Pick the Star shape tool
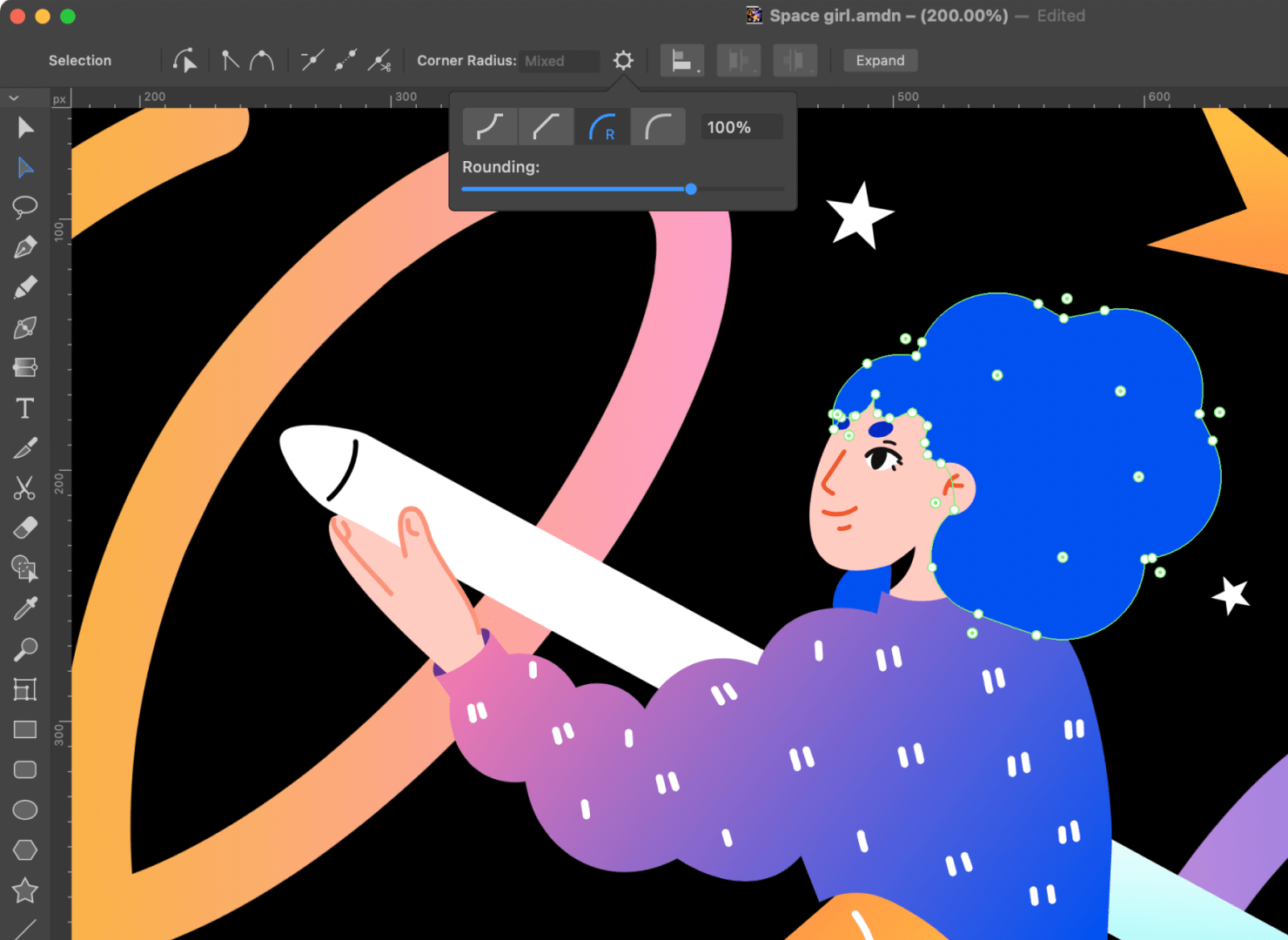This screenshot has height=940, width=1288. [25, 890]
